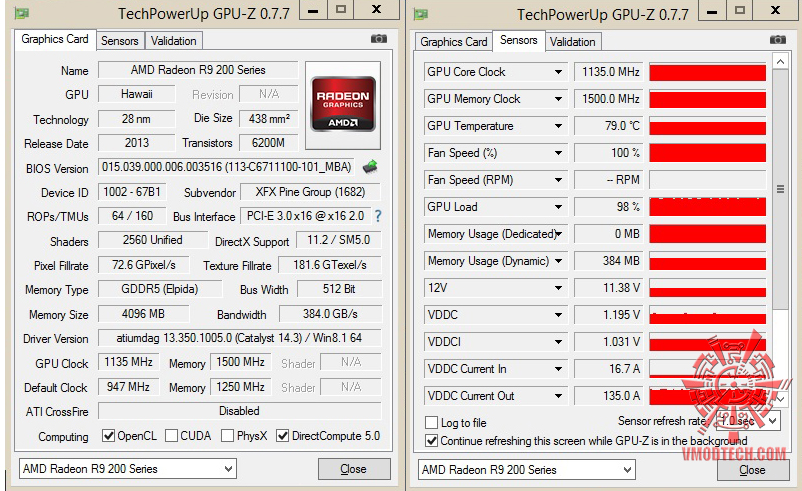Screen dimensions: 802x491
Task: Click the BIOS save chip icon
Action: click(x=370, y=166)
